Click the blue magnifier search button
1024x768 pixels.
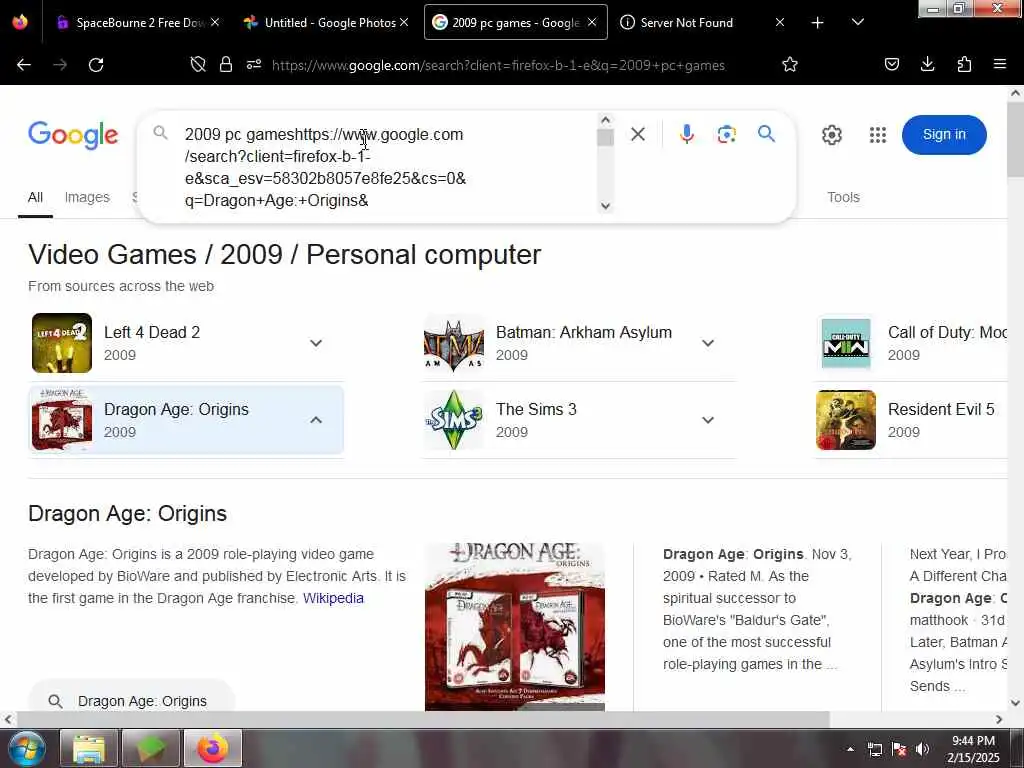[767, 135]
